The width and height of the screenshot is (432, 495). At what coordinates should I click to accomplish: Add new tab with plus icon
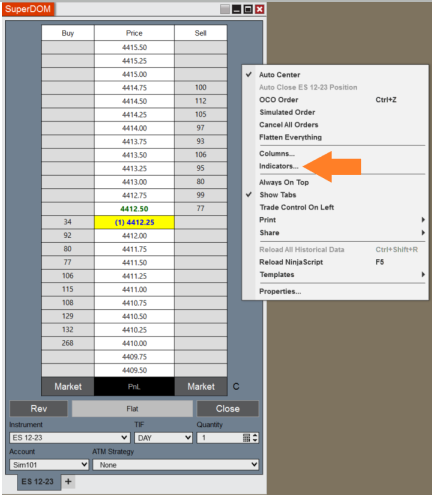pos(68,481)
